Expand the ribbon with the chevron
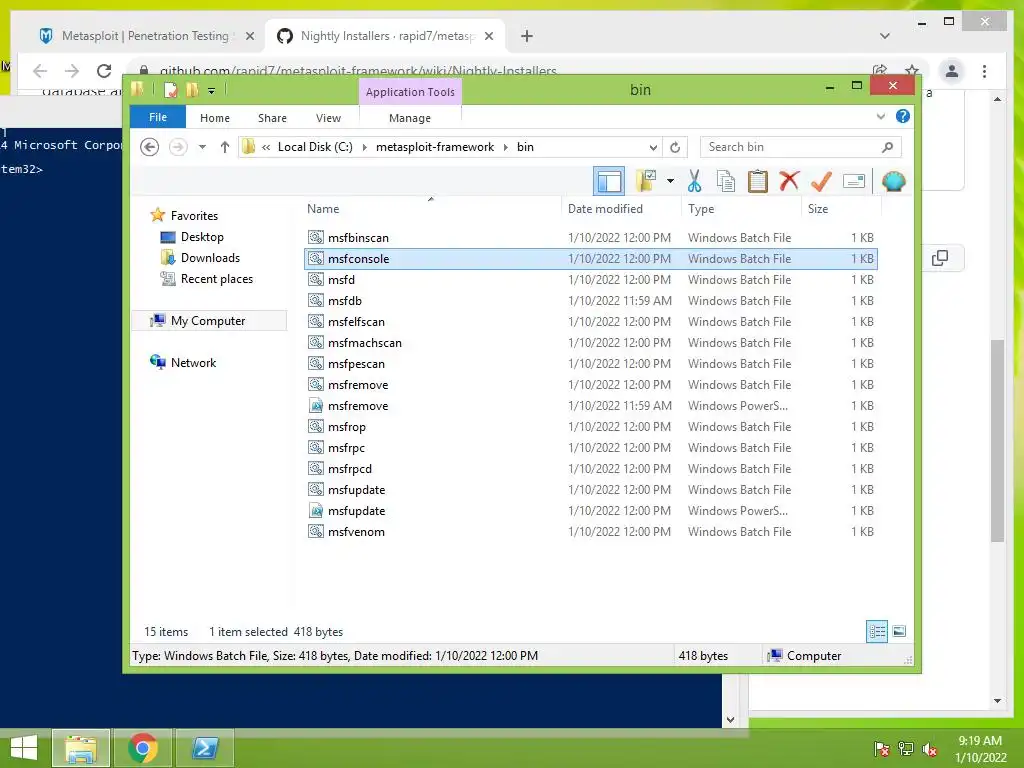 click(880, 117)
